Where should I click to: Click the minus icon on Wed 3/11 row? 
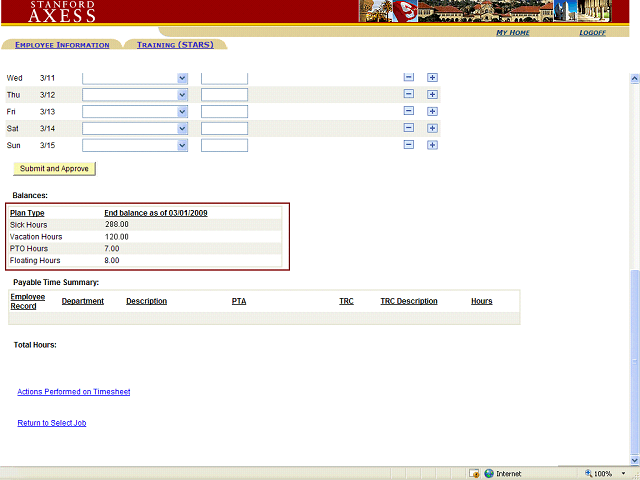(408, 78)
